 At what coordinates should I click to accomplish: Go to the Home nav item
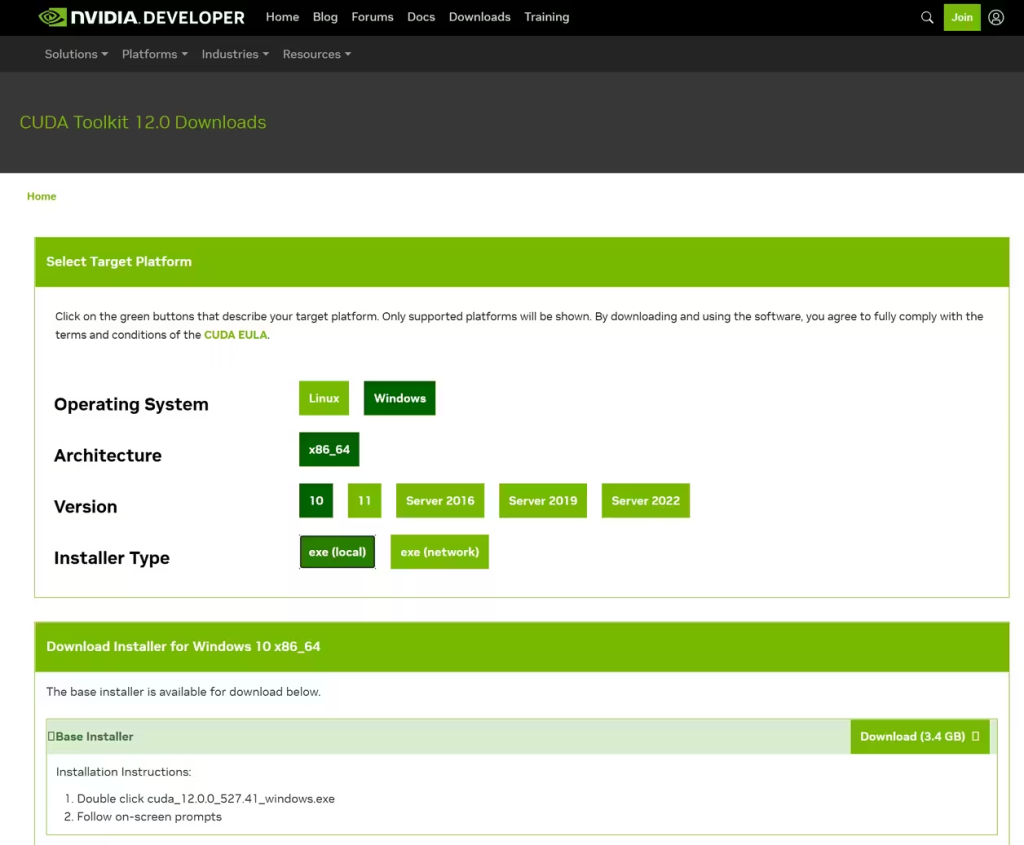click(282, 17)
